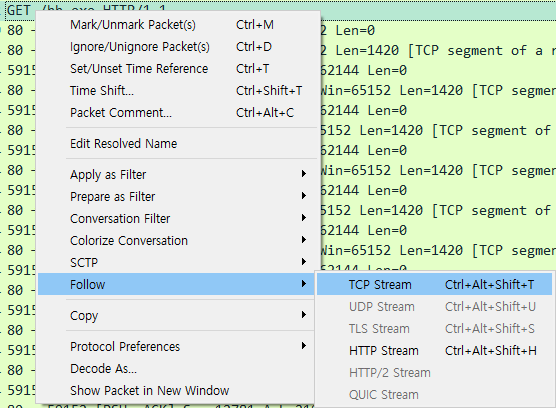Select Mark/Unmark Packet(s) menu entry
Screen dimensions: 556x408
click(x=176, y=25)
